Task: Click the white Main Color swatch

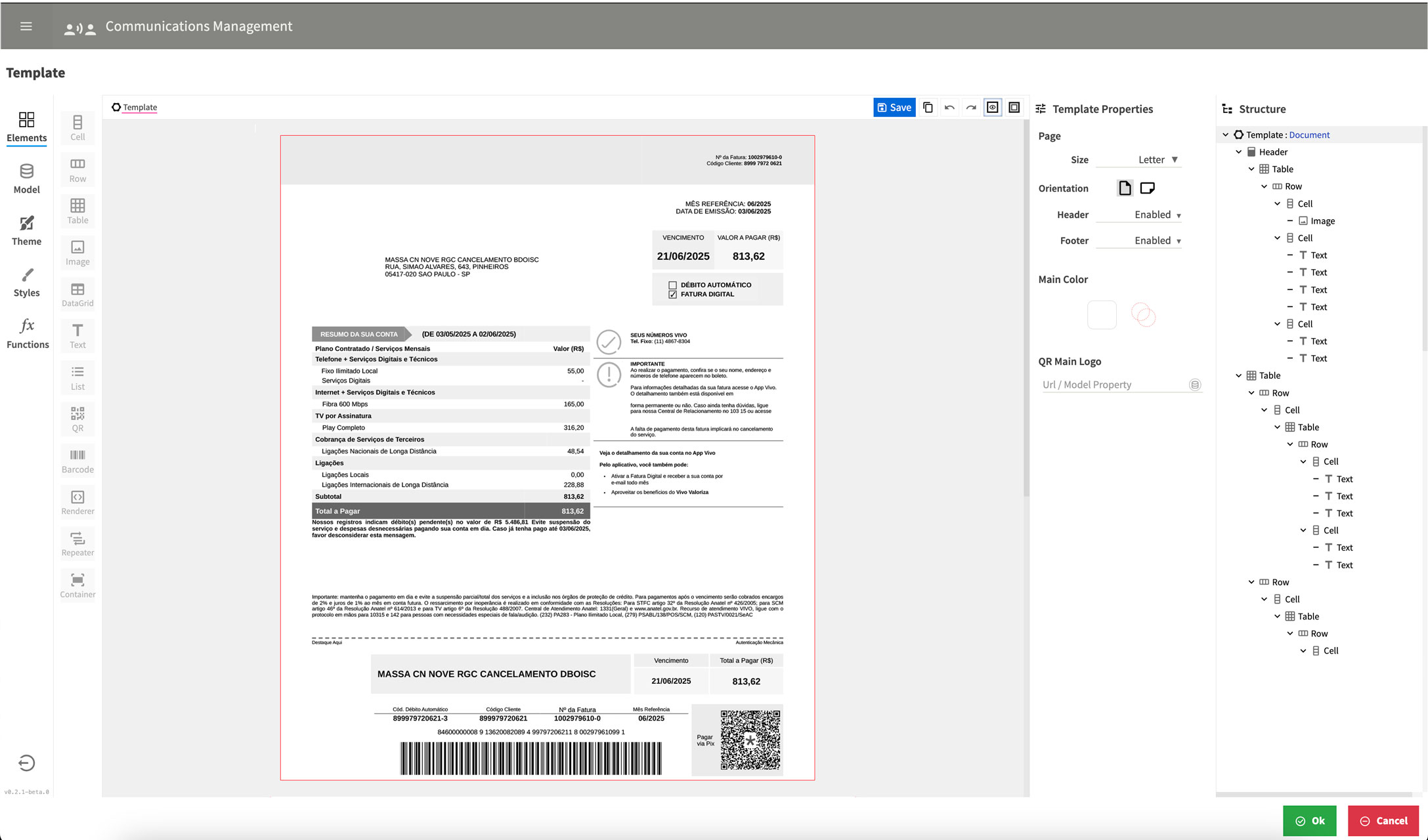Action: point(1102,315)
